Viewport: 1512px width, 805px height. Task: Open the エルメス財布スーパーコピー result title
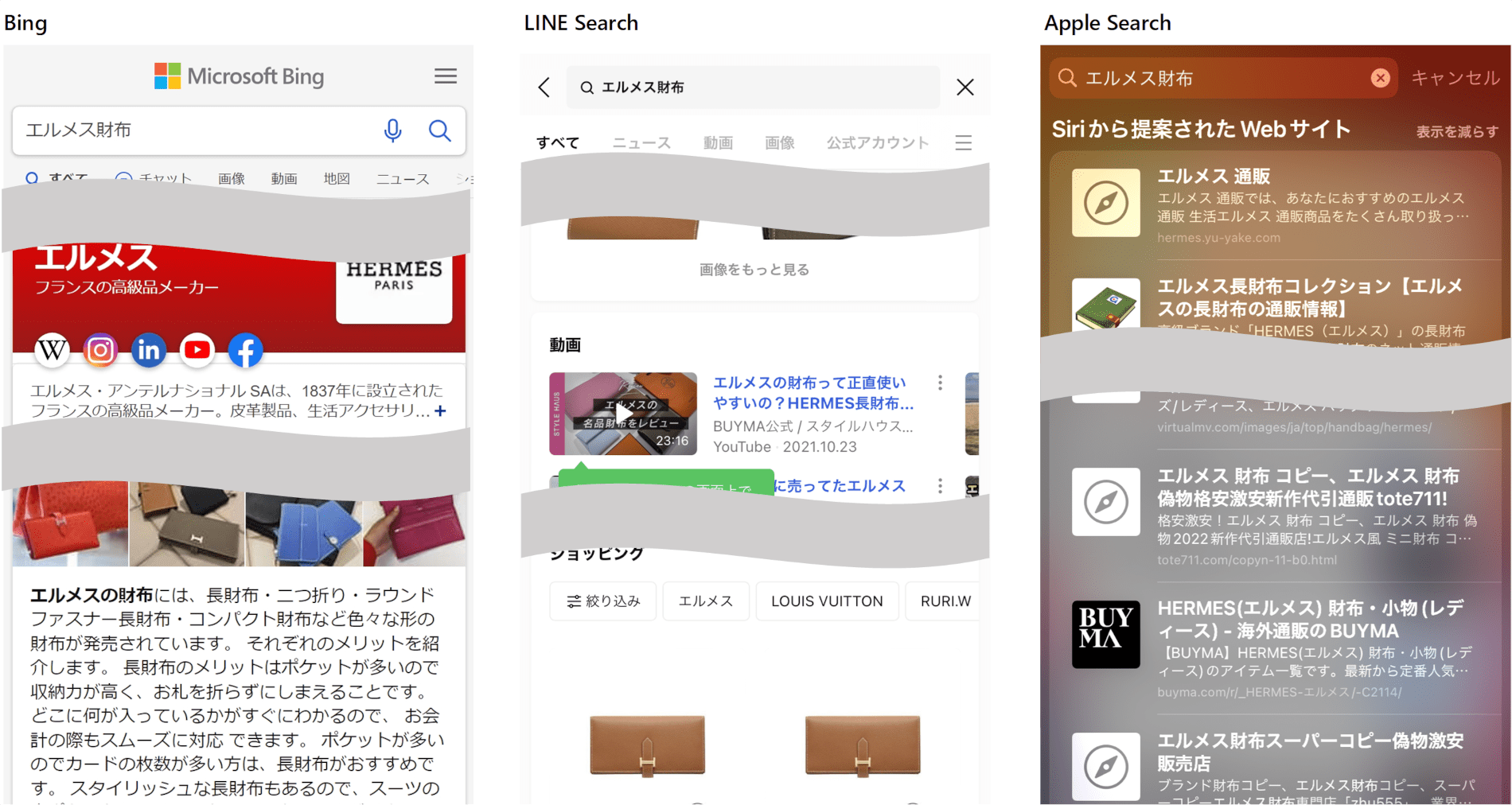pyautogui.click(x=1311, y=752)
